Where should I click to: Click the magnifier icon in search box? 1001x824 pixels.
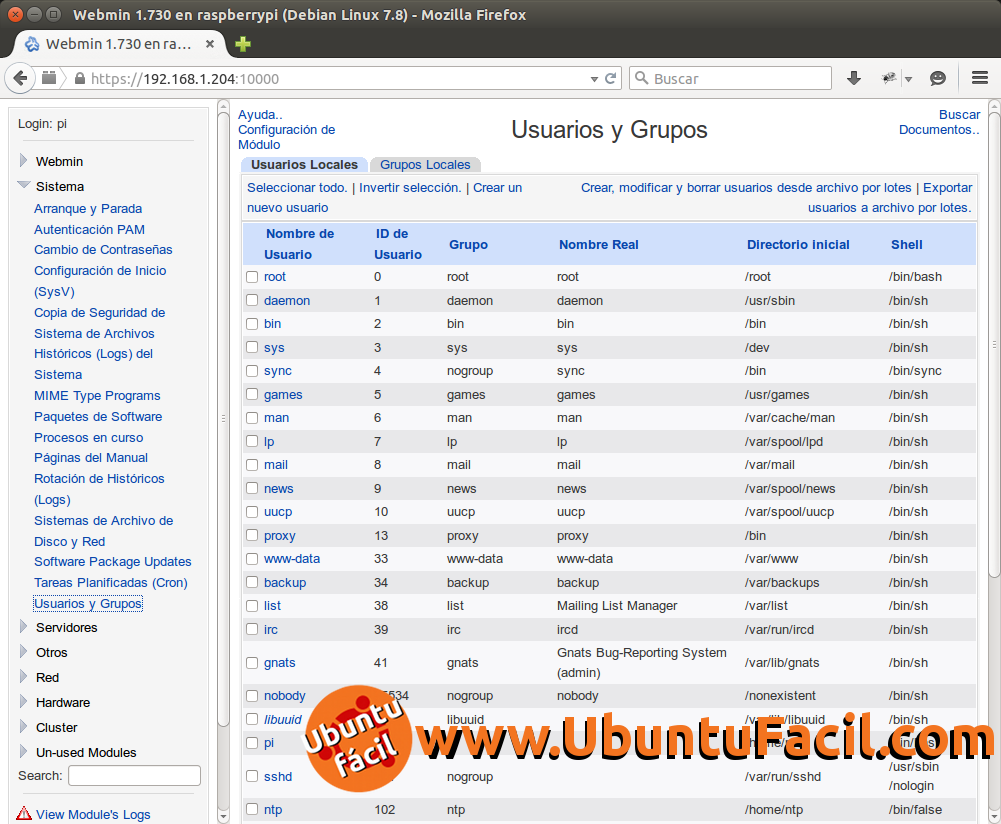coord(642,78)
